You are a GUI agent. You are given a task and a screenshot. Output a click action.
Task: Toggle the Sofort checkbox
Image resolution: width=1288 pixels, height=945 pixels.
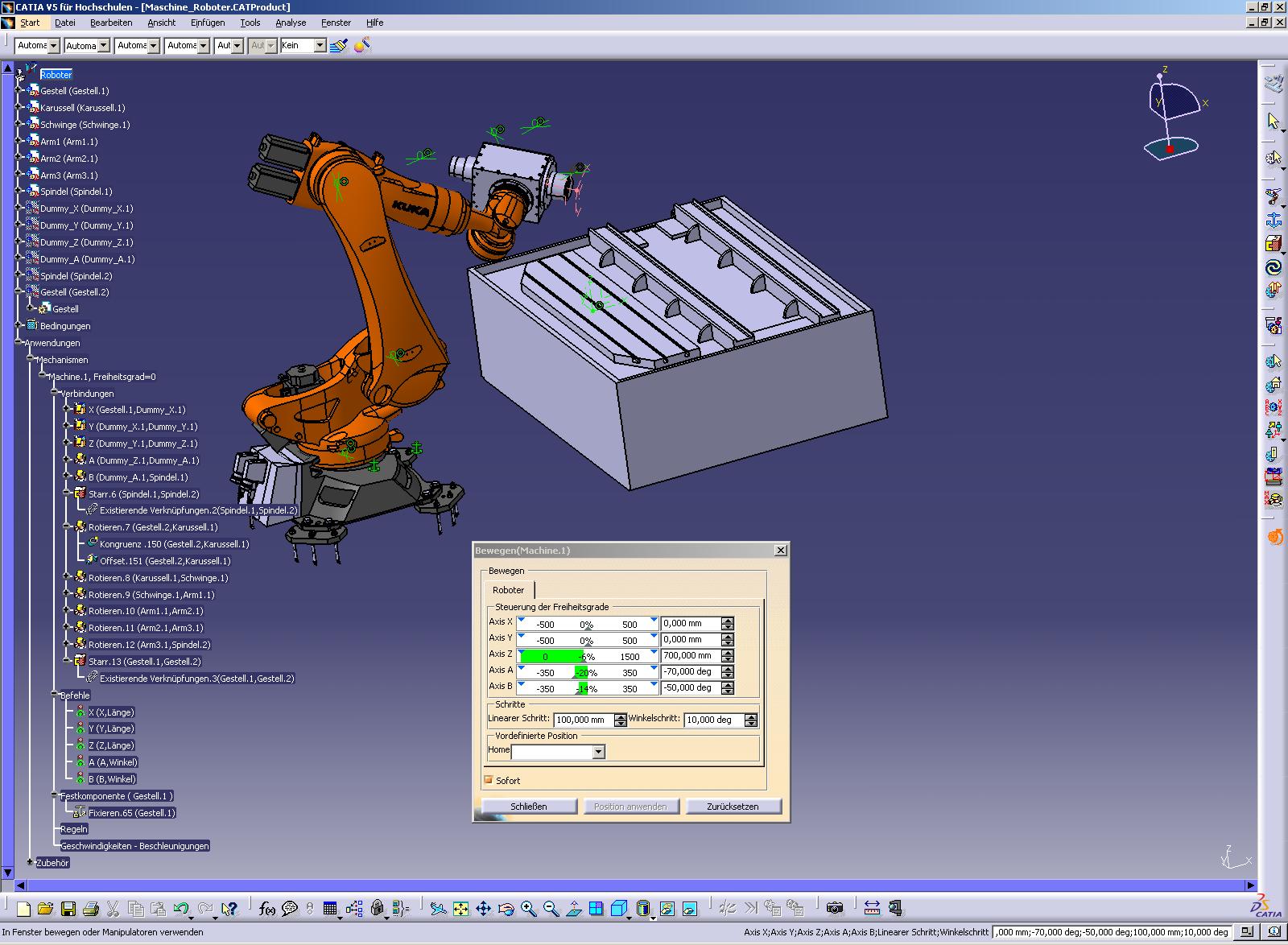tap(489, 780)
